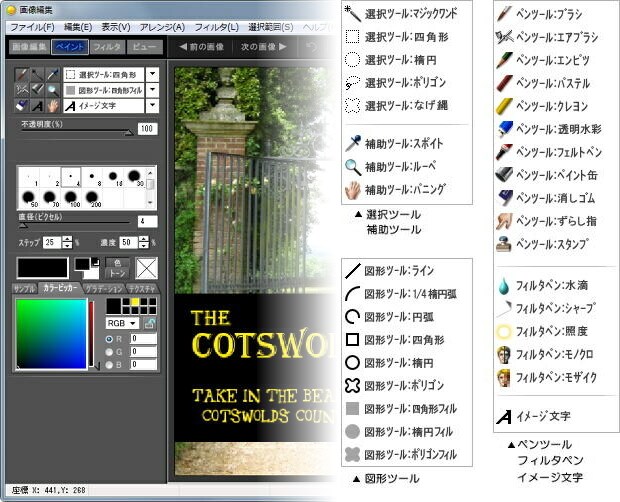Select the magnifier icon in the tool grid
620x502 pixels.
click(53, 90)
